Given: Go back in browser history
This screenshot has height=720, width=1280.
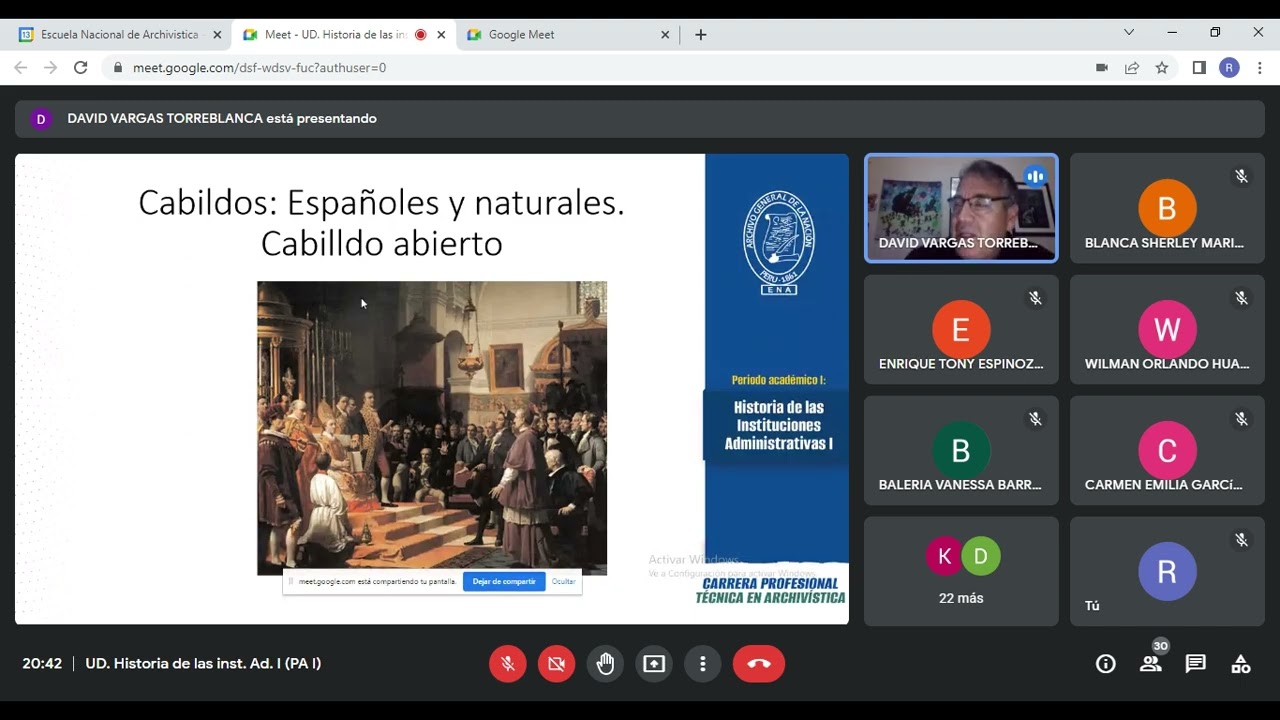Looking at the screenshot, I should click(x=21, y=68).
